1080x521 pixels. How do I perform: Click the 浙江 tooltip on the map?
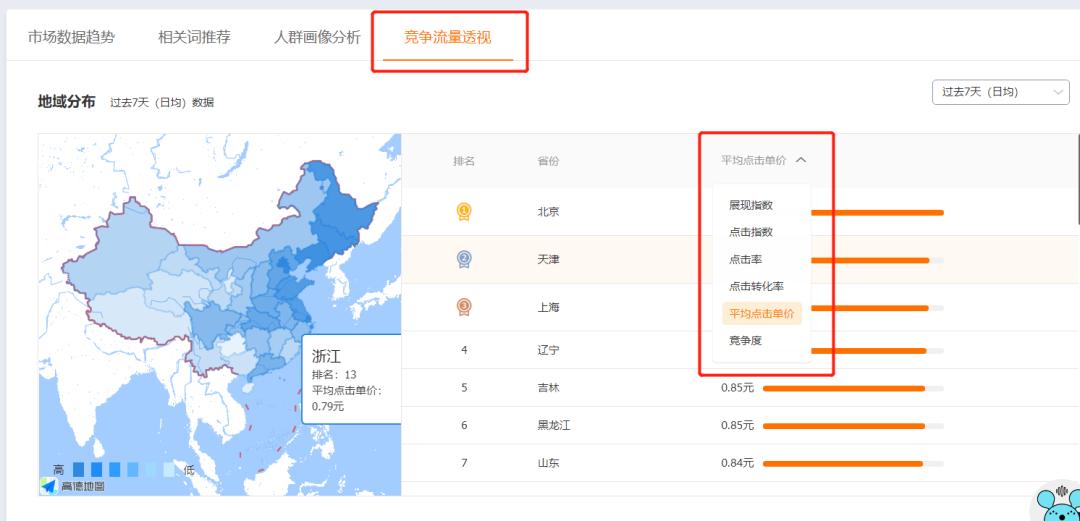tap(351, 379)
